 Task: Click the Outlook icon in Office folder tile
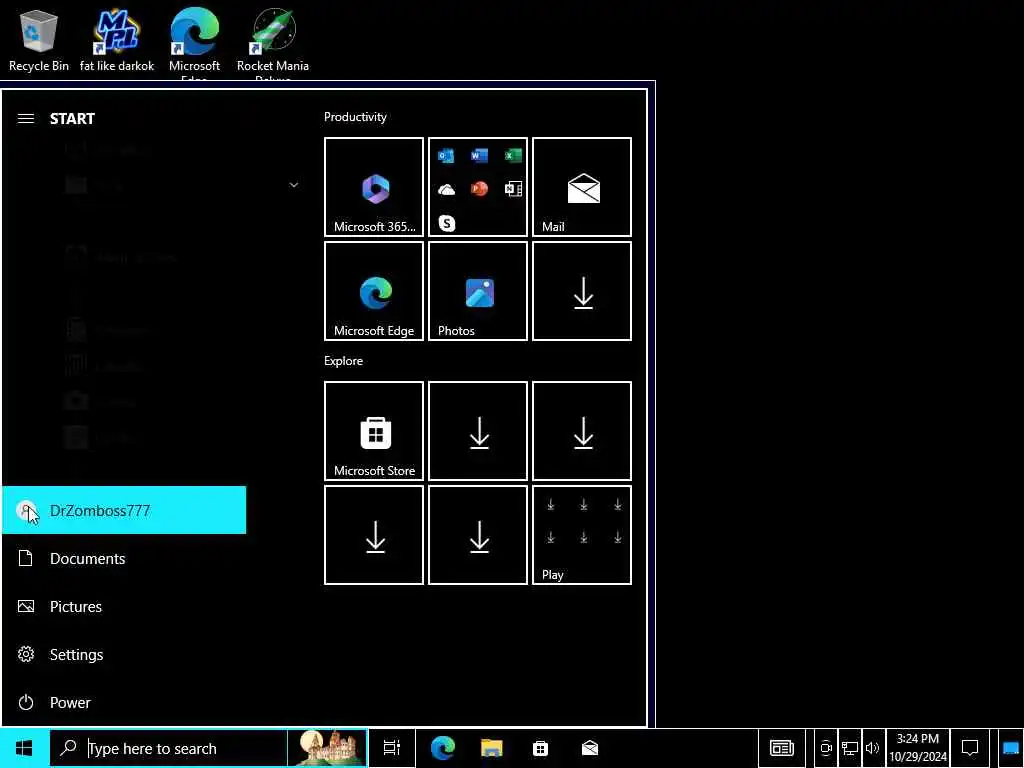pos(446,155)
